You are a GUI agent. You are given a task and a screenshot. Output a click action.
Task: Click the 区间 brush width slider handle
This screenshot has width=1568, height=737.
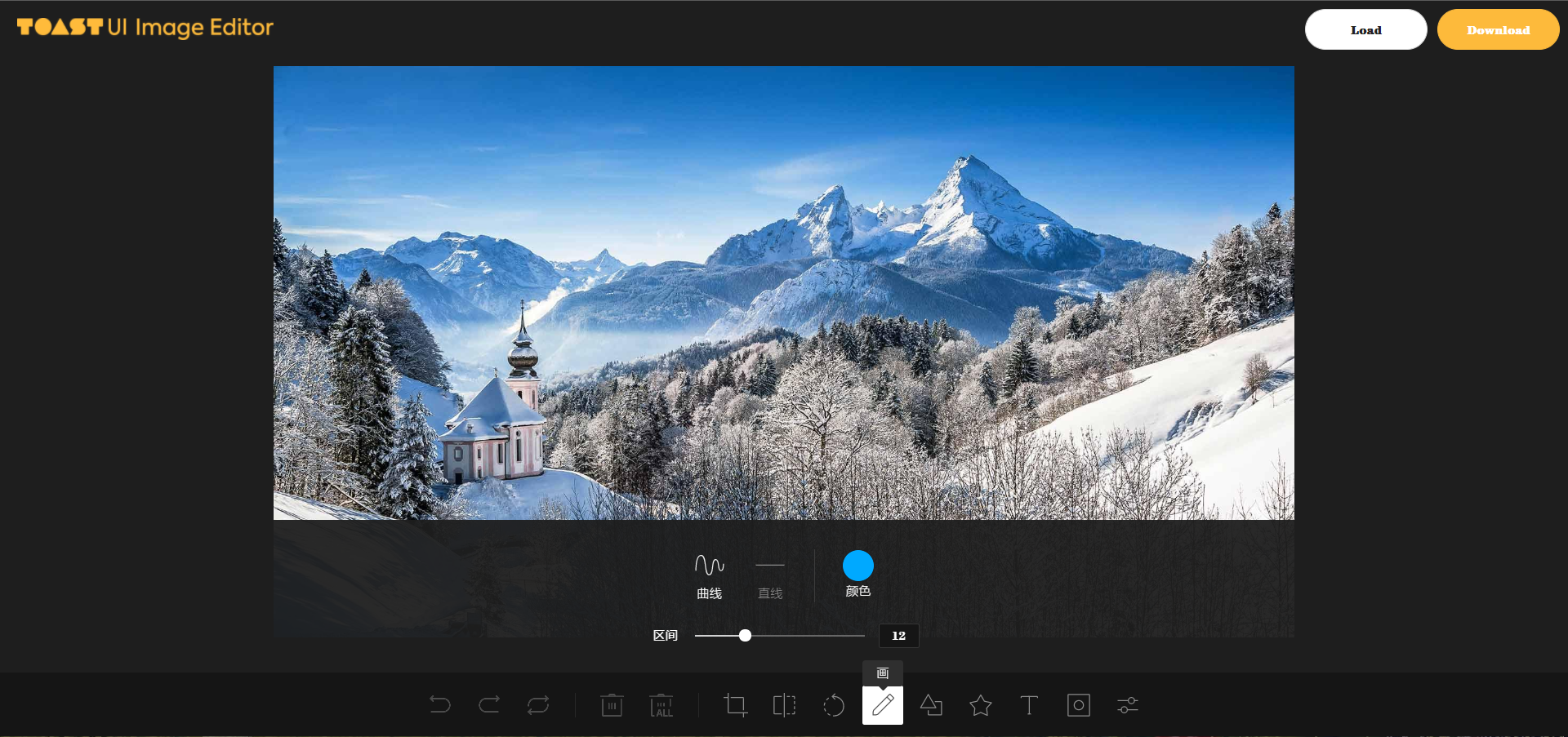click(745, 636)
